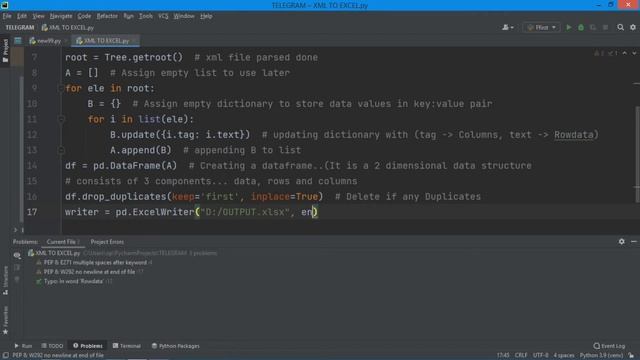This screenshot has height=360, width=640.
Task: Open the Run menu
Action: point(128,16)
